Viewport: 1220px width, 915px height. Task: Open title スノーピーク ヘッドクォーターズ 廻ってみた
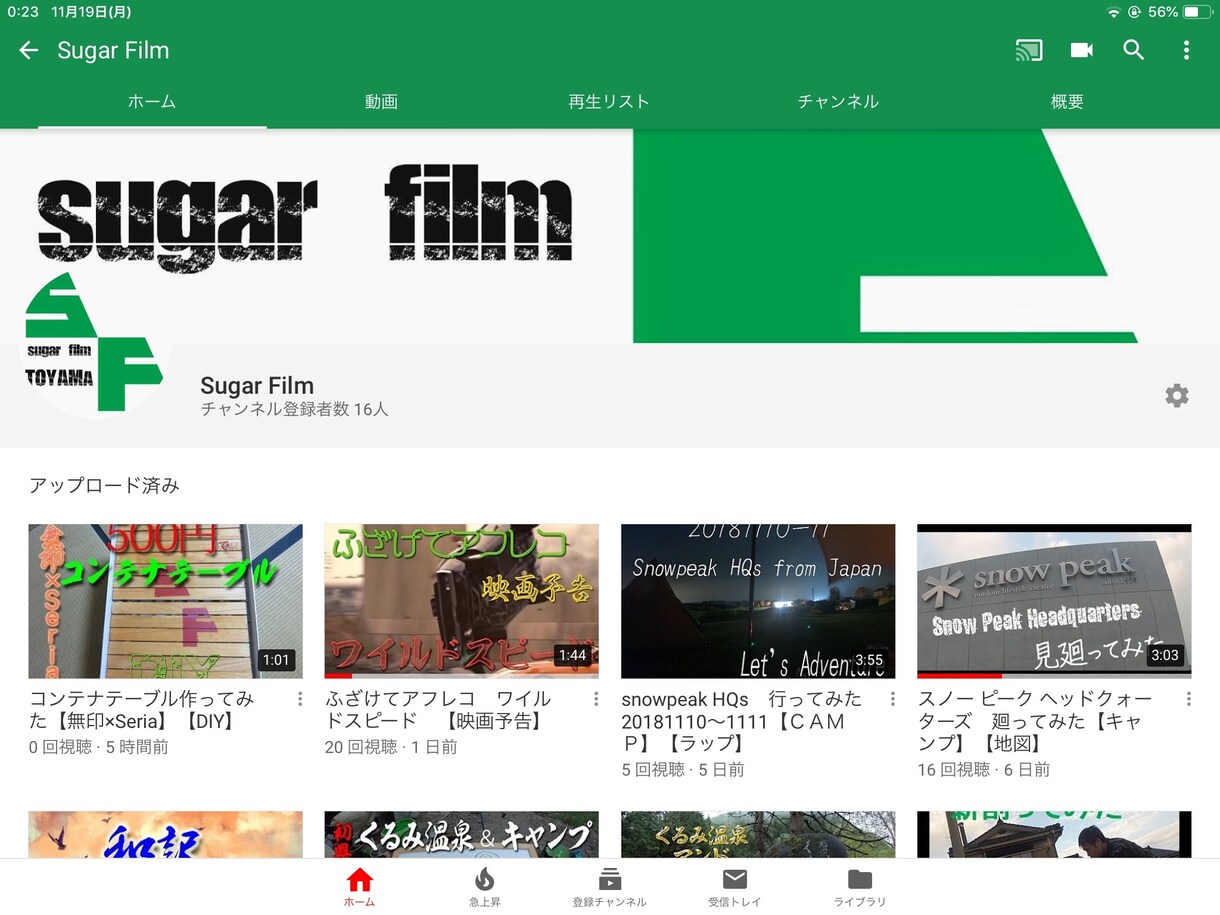pos(1035,720)
